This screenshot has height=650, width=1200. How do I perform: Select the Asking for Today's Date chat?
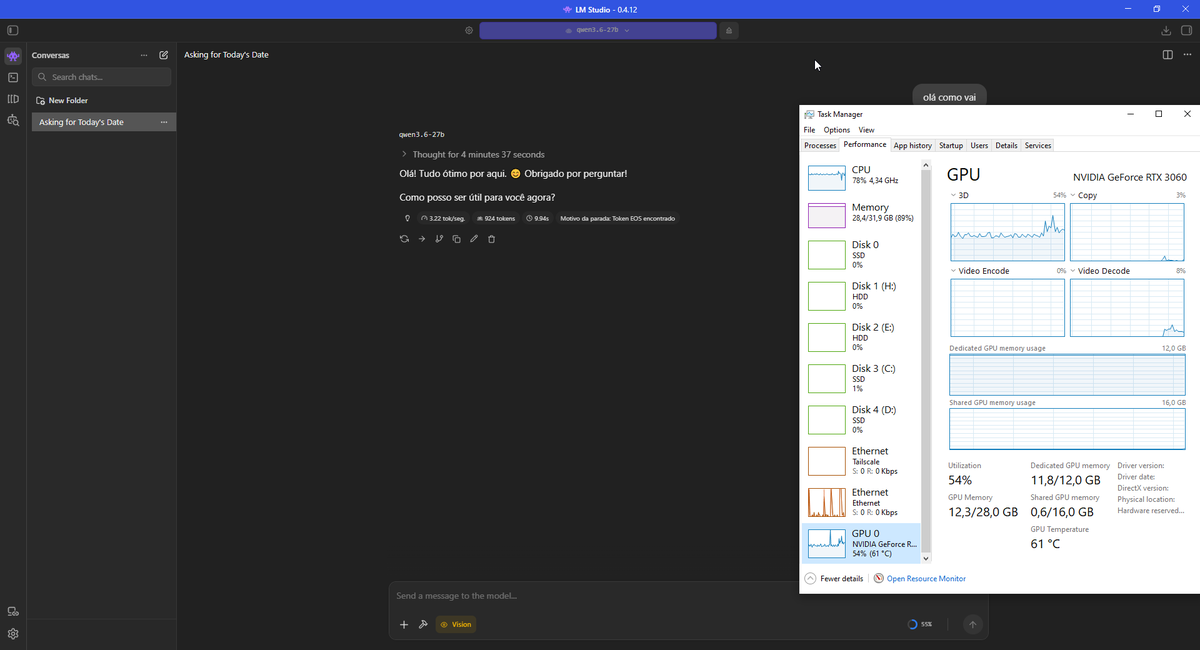tap(104, 122)
